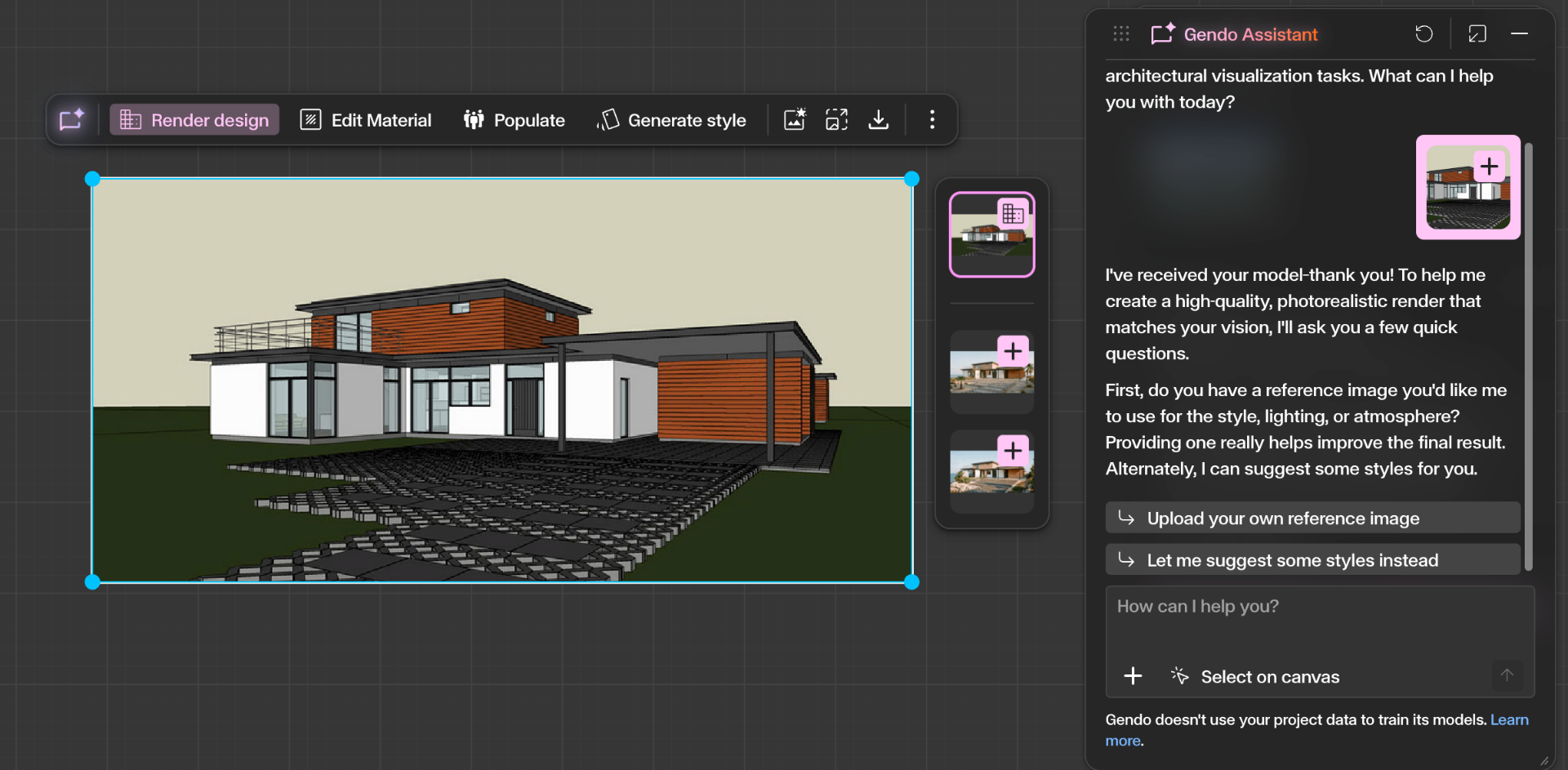Open the Edit Material tool
1568x770 pixels.
coord(365,119)
